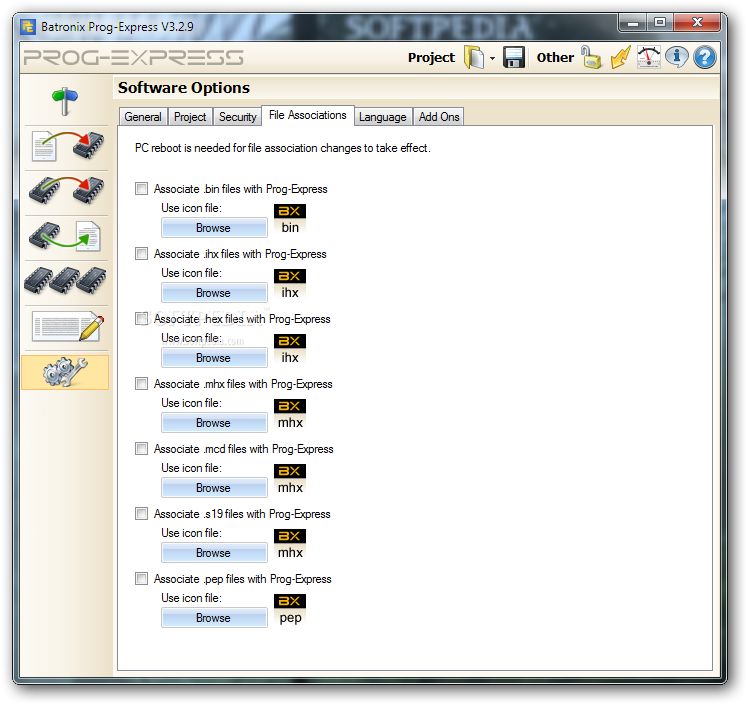Click the 'Project' toolbar label

431,57
